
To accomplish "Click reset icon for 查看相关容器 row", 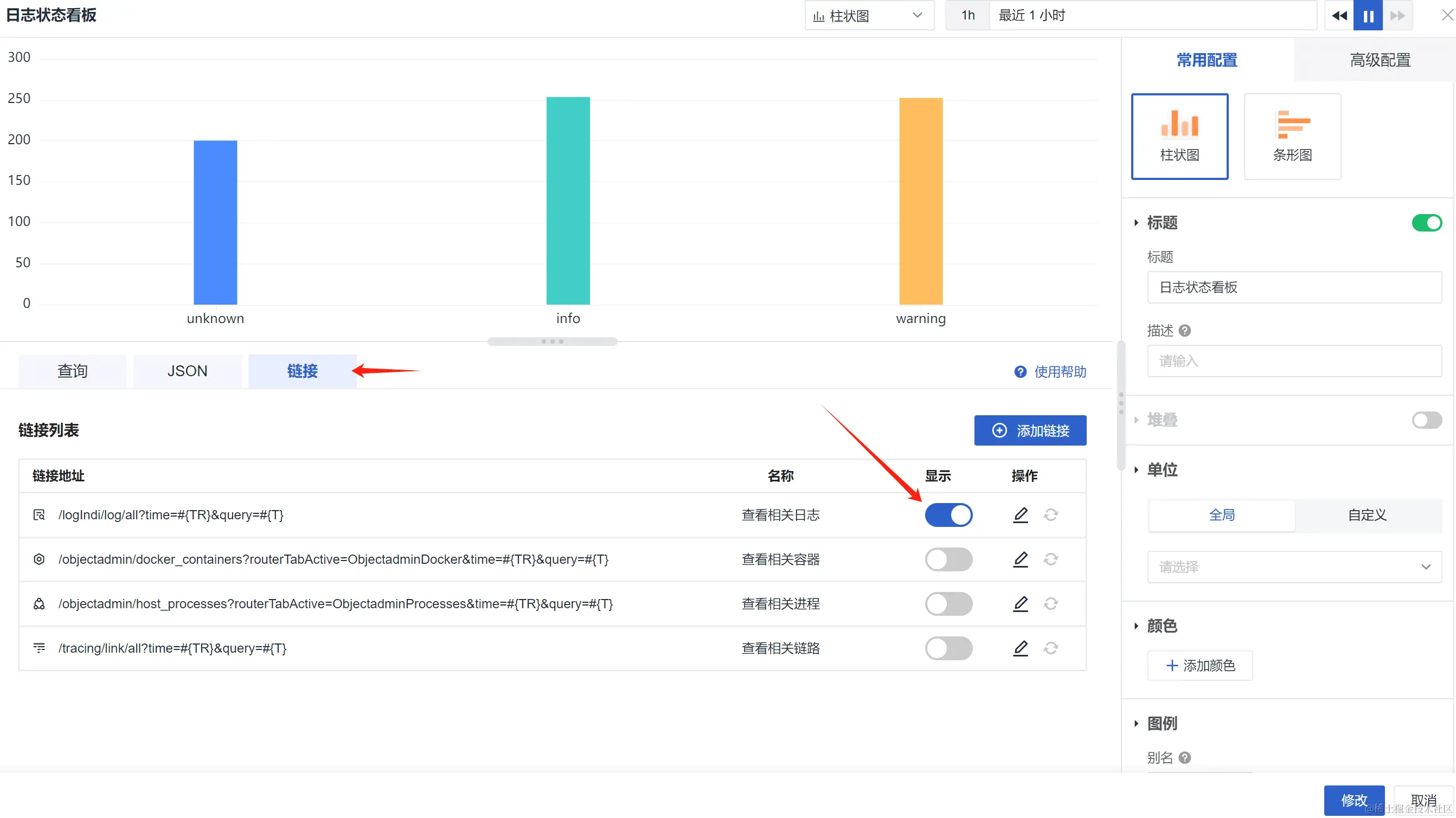I will (1051, 559).
